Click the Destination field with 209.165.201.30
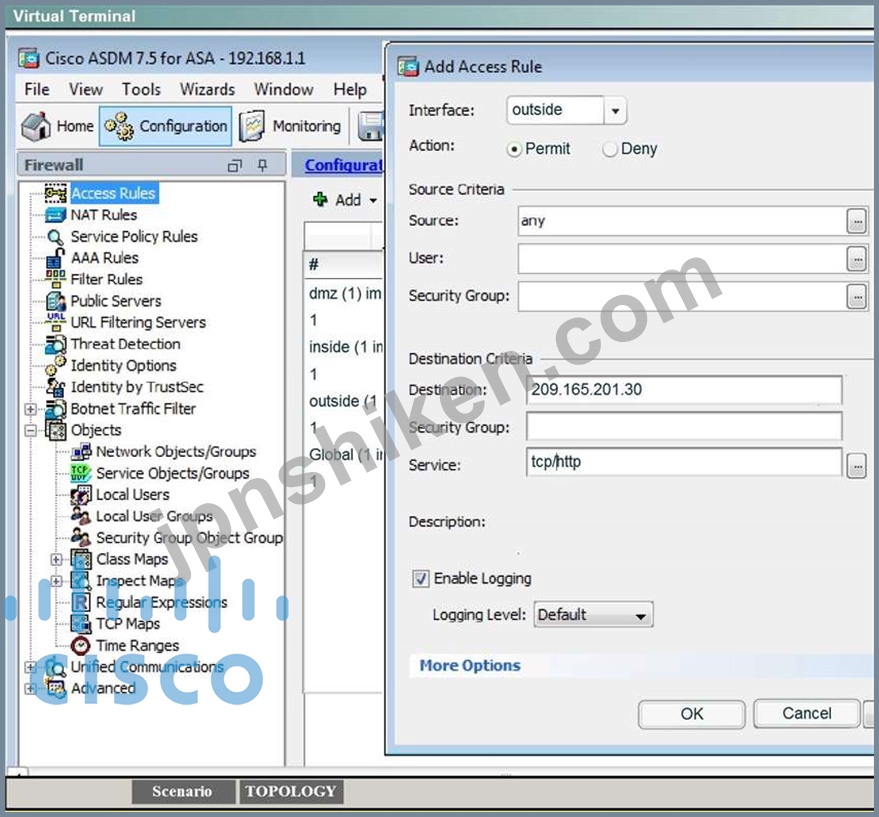This screenshot has width=879, height=817. pyautogui.click(x=684, y=390)
